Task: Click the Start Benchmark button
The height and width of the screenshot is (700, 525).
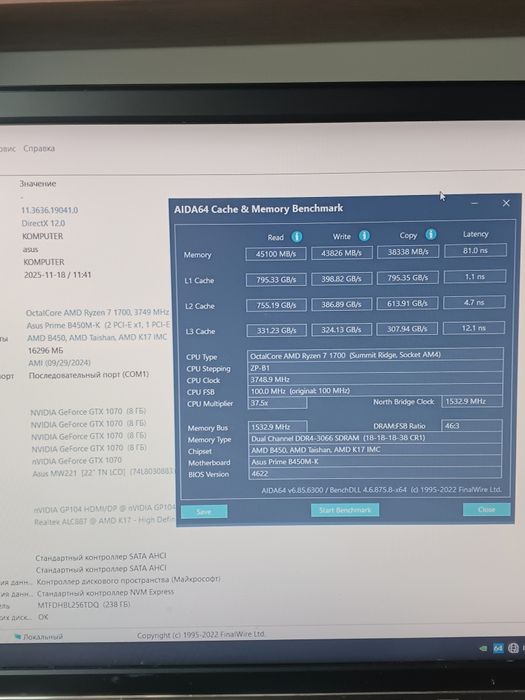Action: (345, 510)
